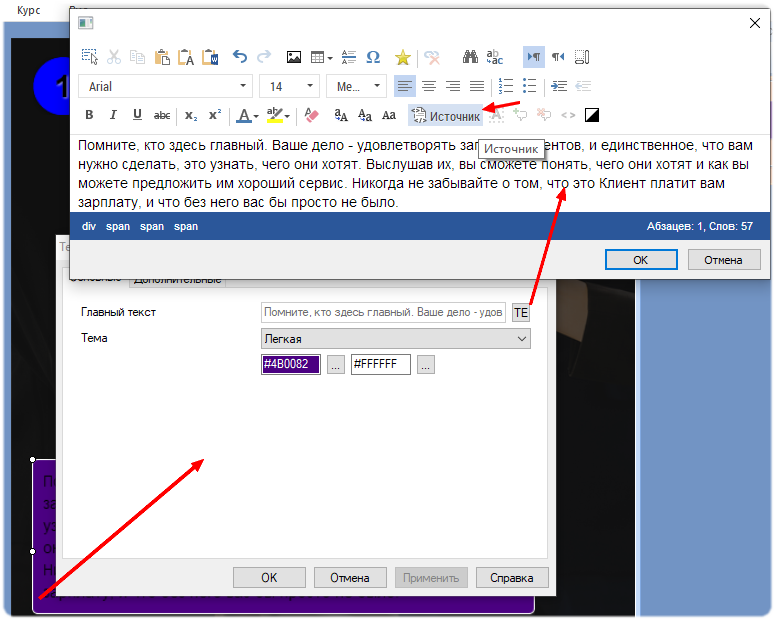
Task: Select the last span in path bar
Action: coord(186,226)
